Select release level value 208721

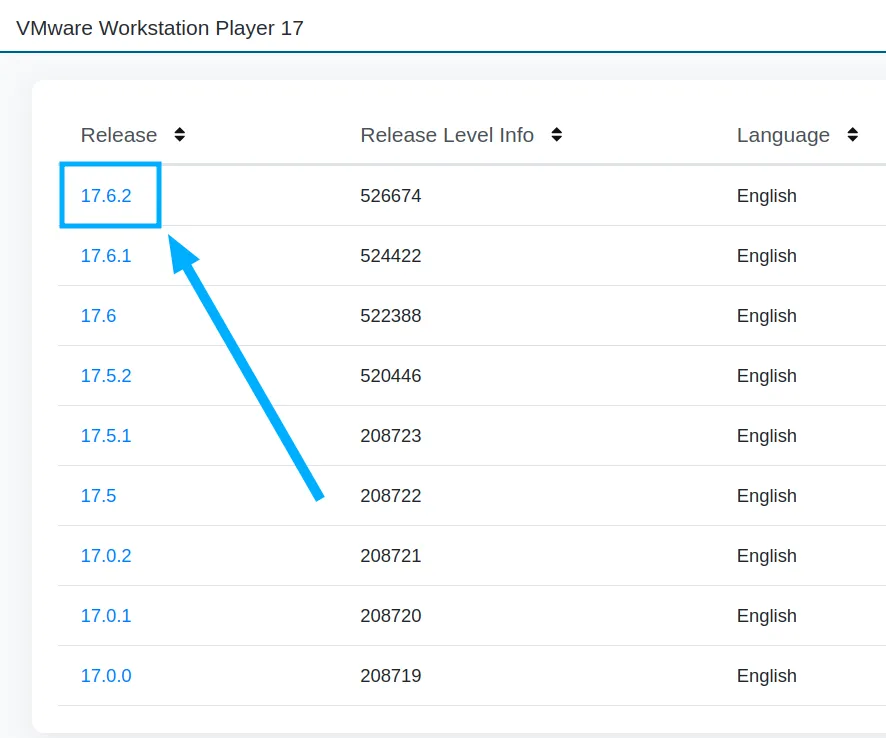point(390,555)
